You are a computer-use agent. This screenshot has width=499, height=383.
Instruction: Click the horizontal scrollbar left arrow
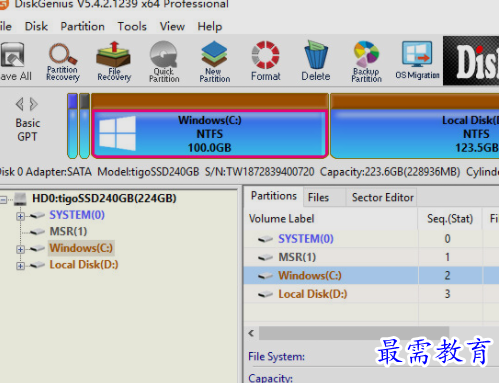tap(251, 333)
